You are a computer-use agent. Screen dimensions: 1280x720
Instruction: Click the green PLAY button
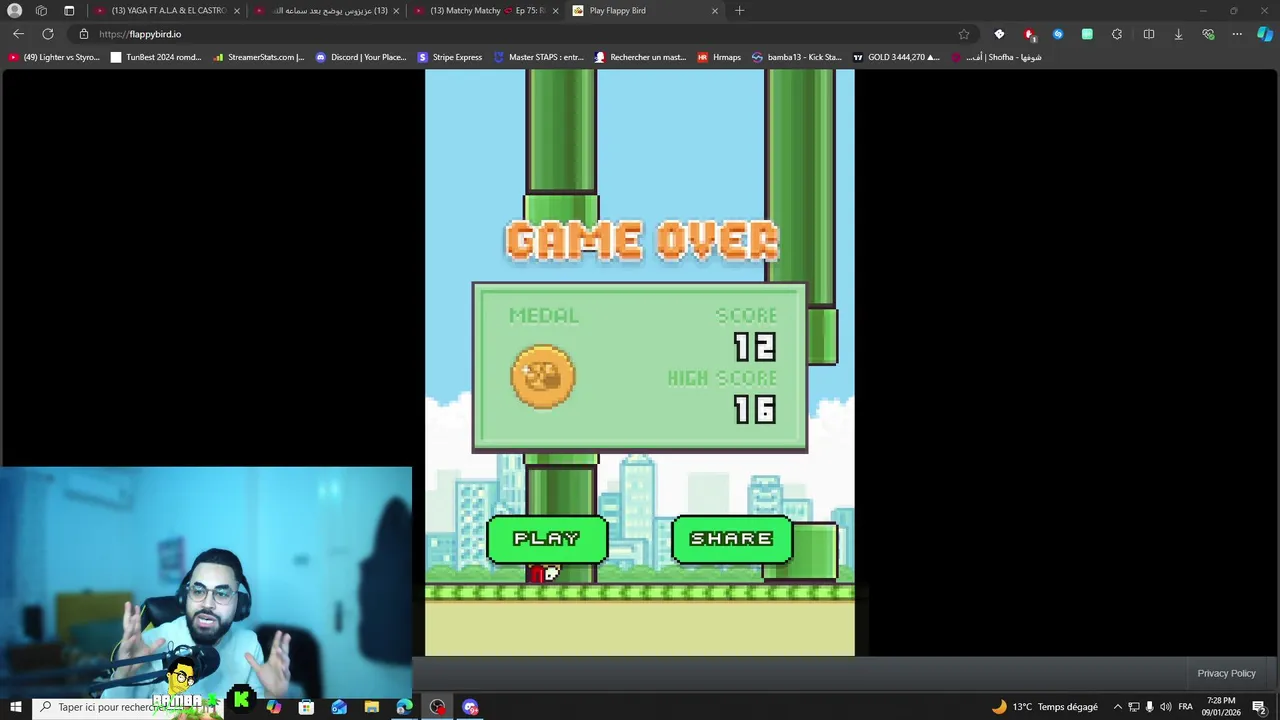[546, 539]
